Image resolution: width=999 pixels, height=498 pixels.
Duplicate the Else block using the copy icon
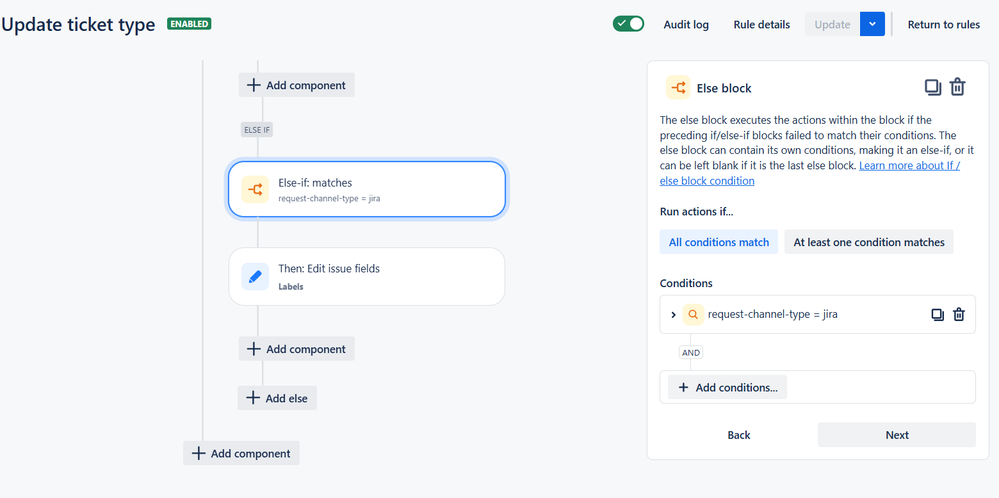tap(933, 87)
